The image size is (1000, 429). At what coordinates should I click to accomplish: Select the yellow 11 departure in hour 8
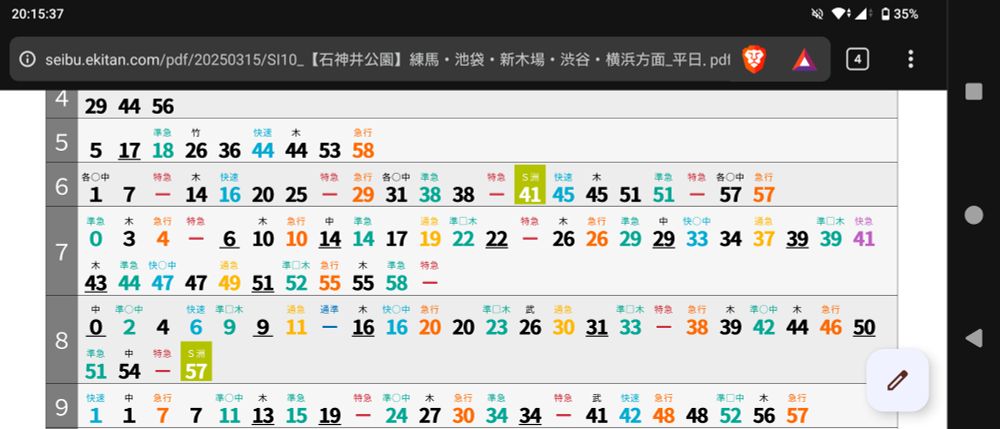[x=296, y=321]
